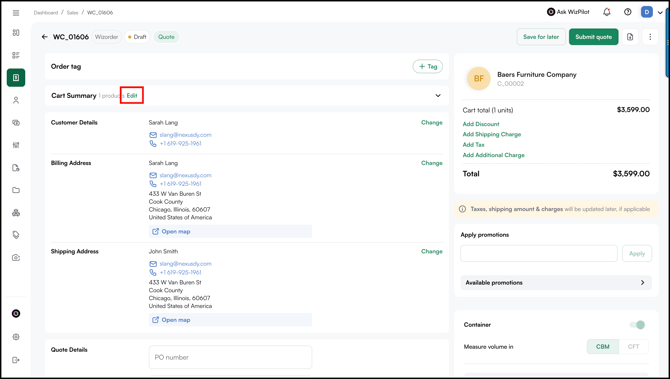
Task: Click email icon under Customer Details
Action: (153, 135)
